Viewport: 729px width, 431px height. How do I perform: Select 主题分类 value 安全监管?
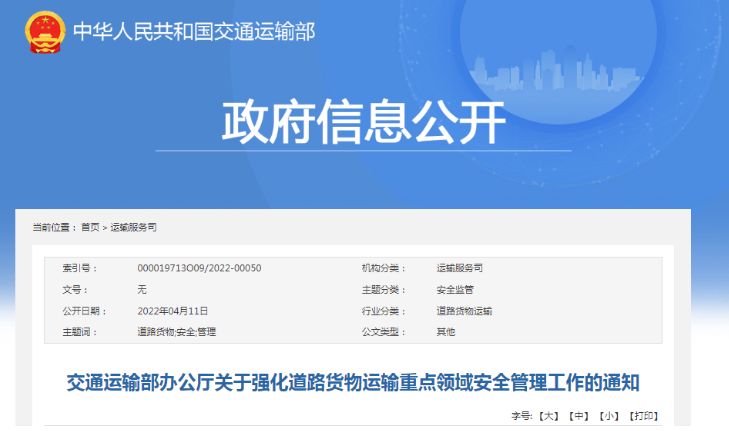tap(455, 290)
